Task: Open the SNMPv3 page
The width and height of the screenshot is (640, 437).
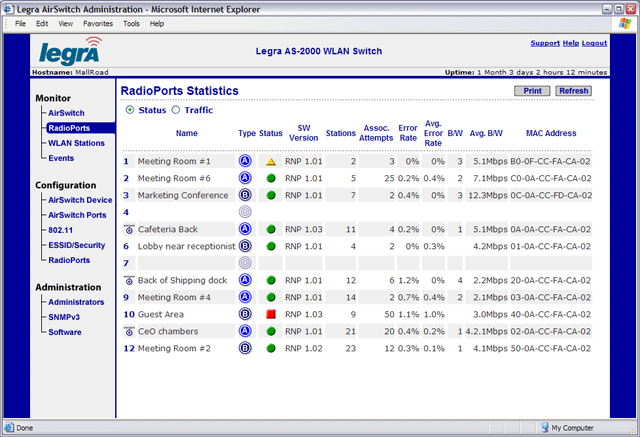Action: point(64,317)
